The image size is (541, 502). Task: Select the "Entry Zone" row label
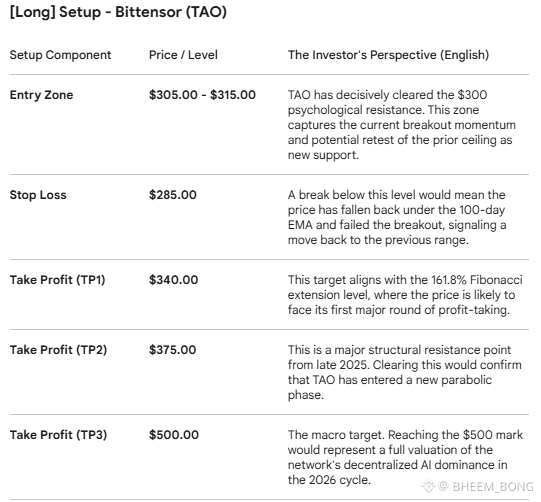point(41,95)
